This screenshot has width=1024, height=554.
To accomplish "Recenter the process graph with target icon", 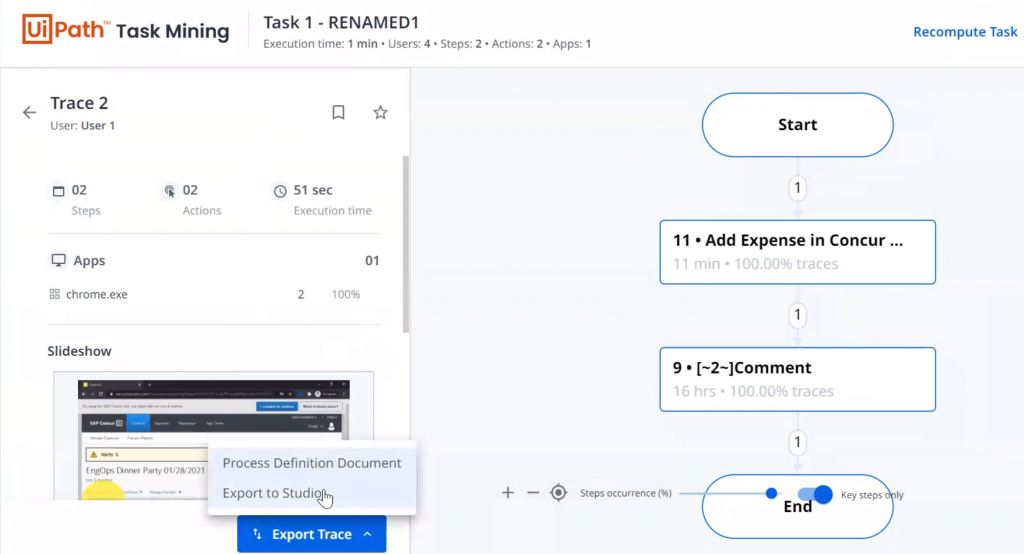I will (x=558, y=493).
